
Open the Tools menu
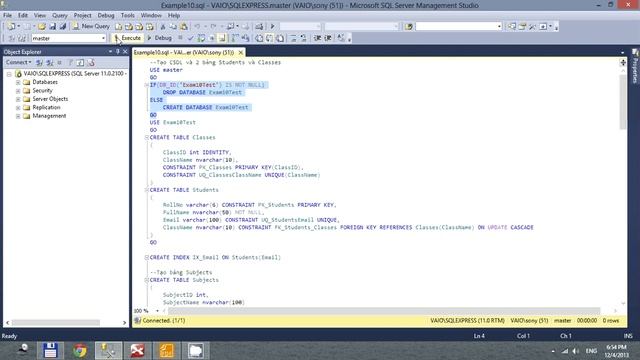click(127, 15)
